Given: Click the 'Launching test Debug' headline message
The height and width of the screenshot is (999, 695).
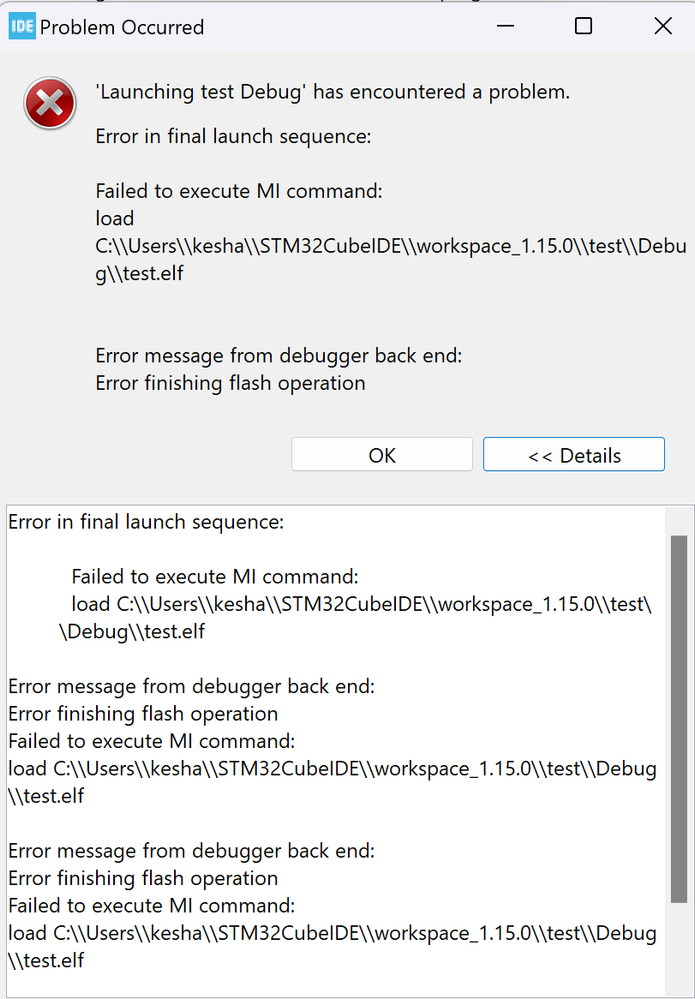Looking at the screenshot, I should [x=332, y=92].
